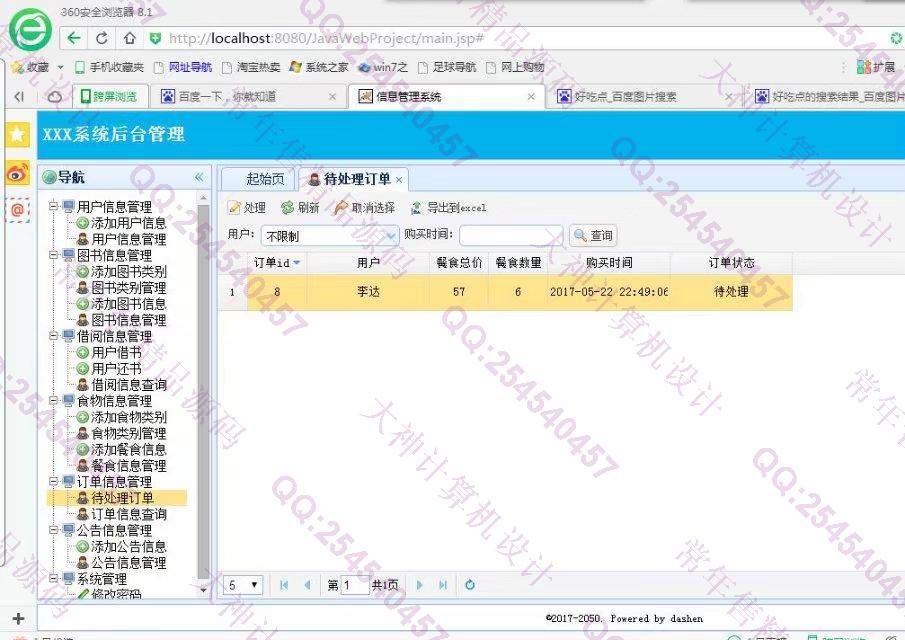Open the page size dropdown showing 5

point(254,585)
